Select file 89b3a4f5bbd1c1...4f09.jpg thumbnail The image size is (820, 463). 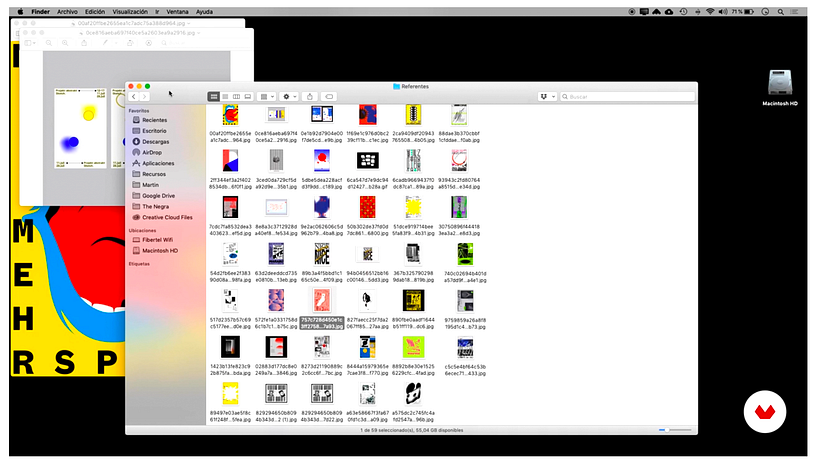[322, 254]
